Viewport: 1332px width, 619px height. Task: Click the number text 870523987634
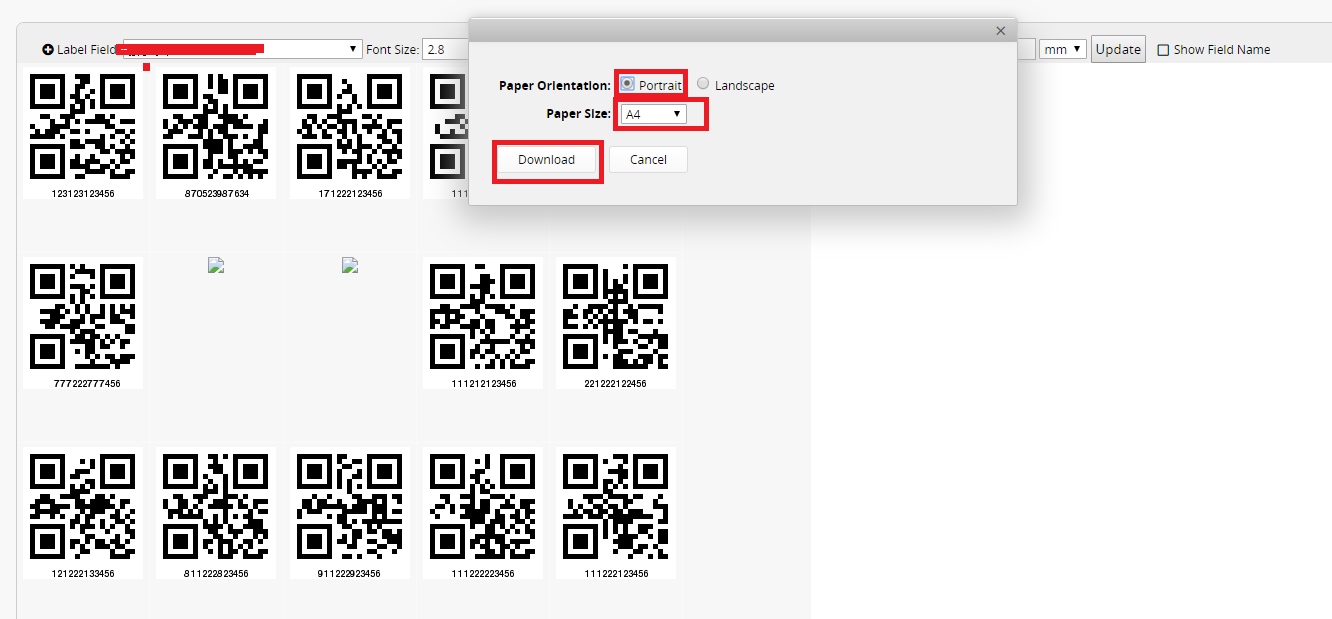217,194
